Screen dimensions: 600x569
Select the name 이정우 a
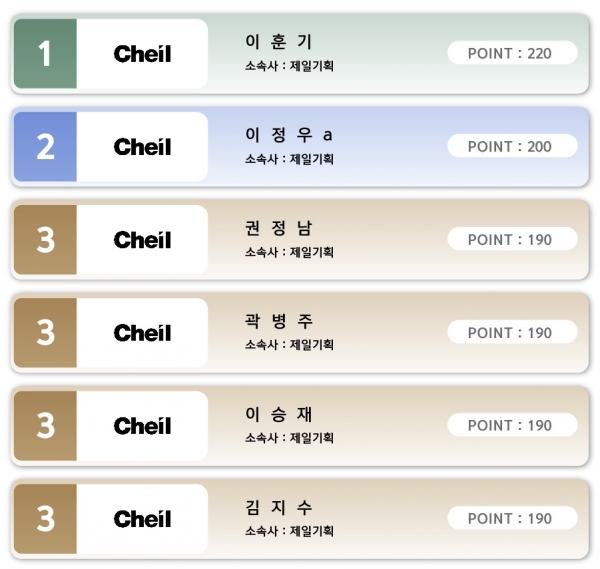tap(289, 135)
